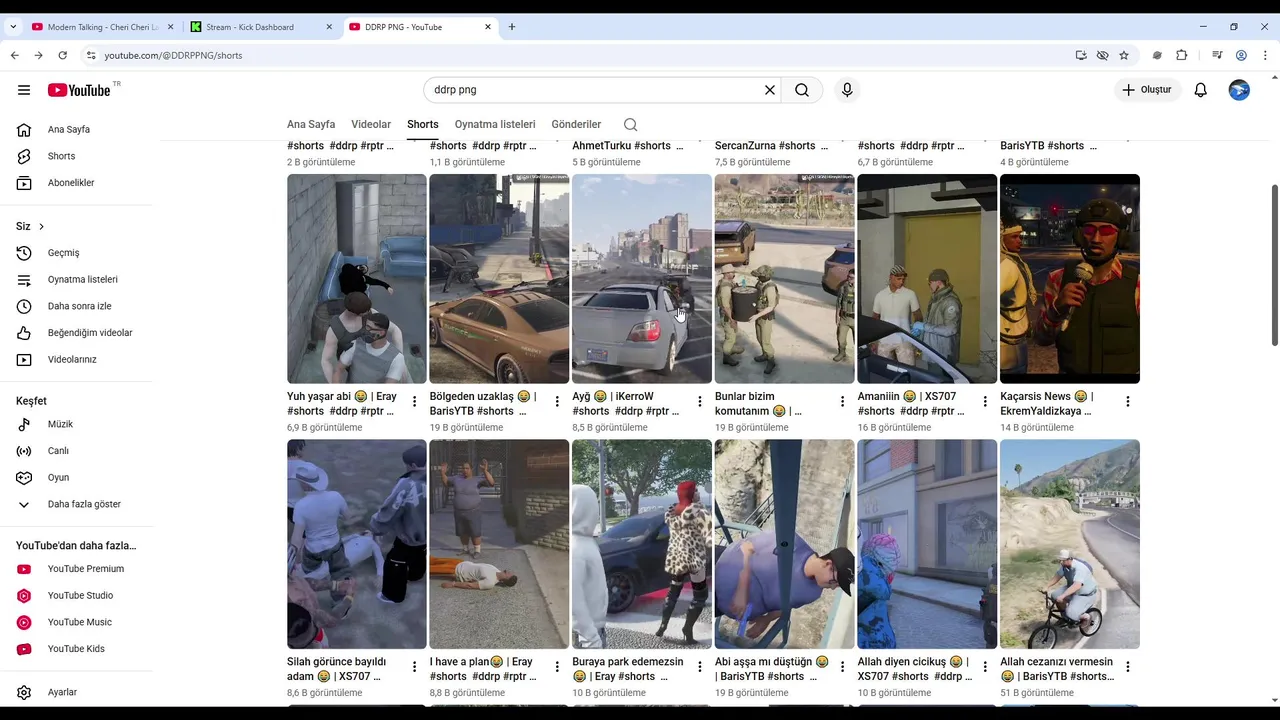Screen dimensions: 1280x720
Task: Open options for Kaçarsis News short
Action: [1128, 401]
